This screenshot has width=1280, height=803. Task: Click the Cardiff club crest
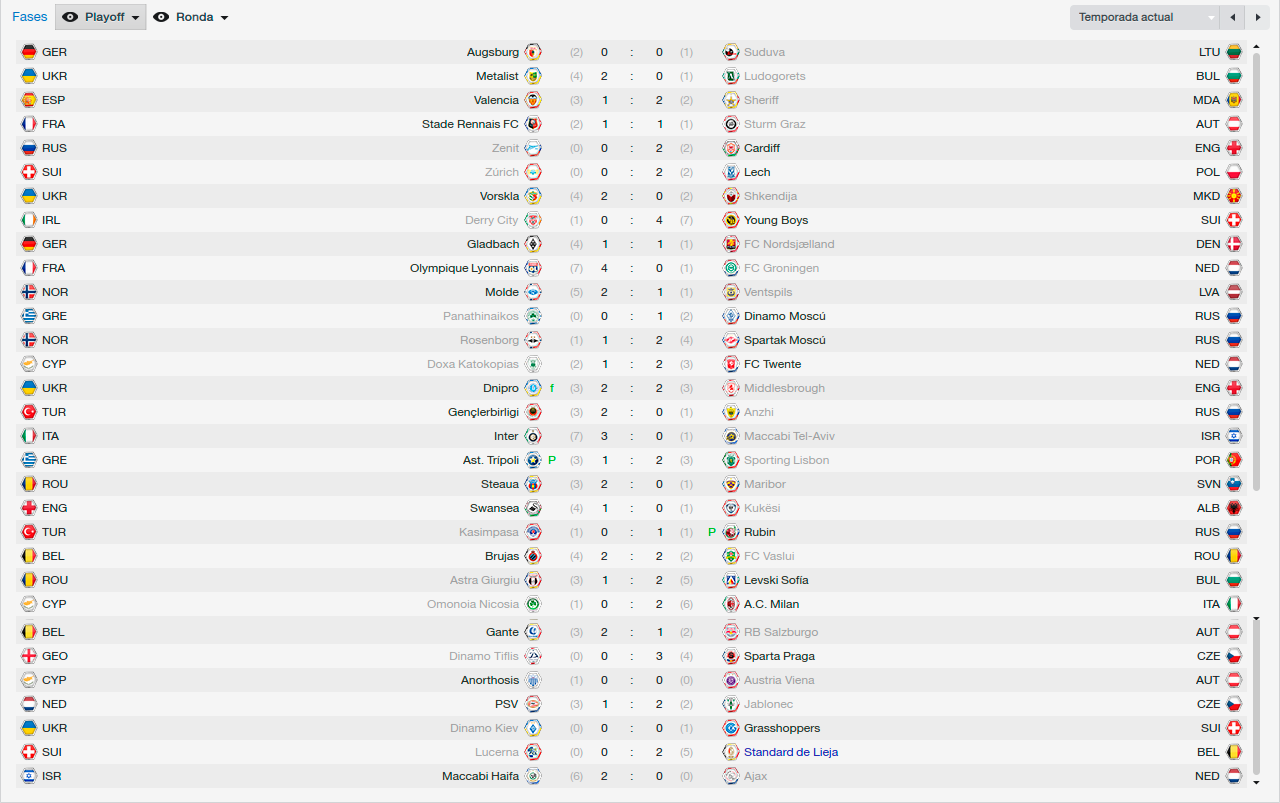pos(731,148)
